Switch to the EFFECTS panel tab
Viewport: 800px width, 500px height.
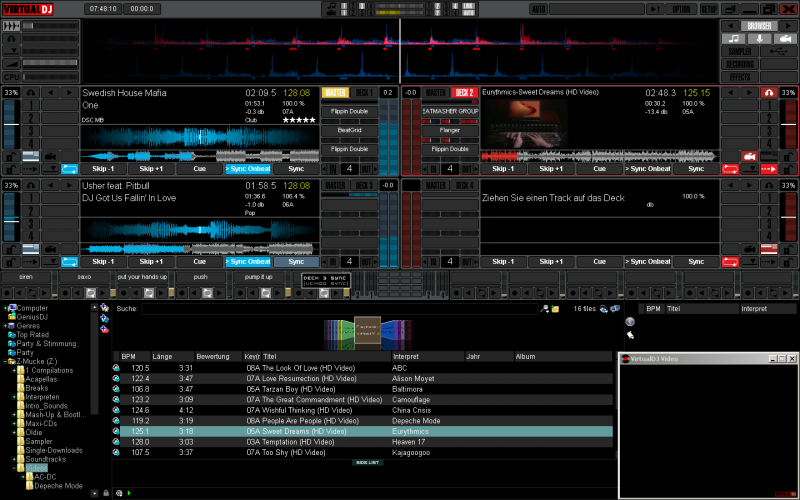[740, 77]
